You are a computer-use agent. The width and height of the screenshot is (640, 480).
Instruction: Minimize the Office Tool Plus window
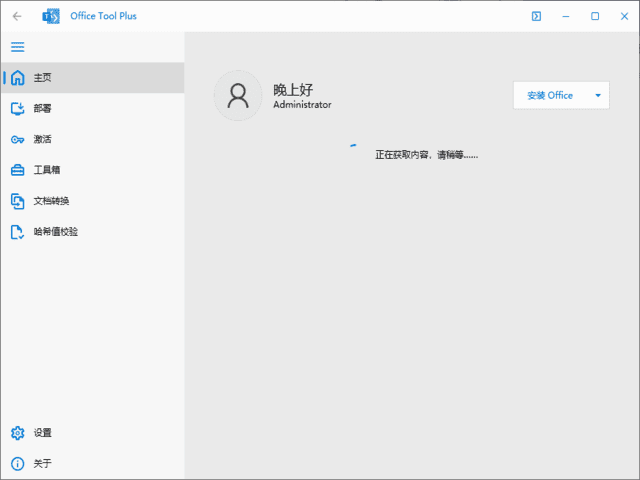click(566, 16)
